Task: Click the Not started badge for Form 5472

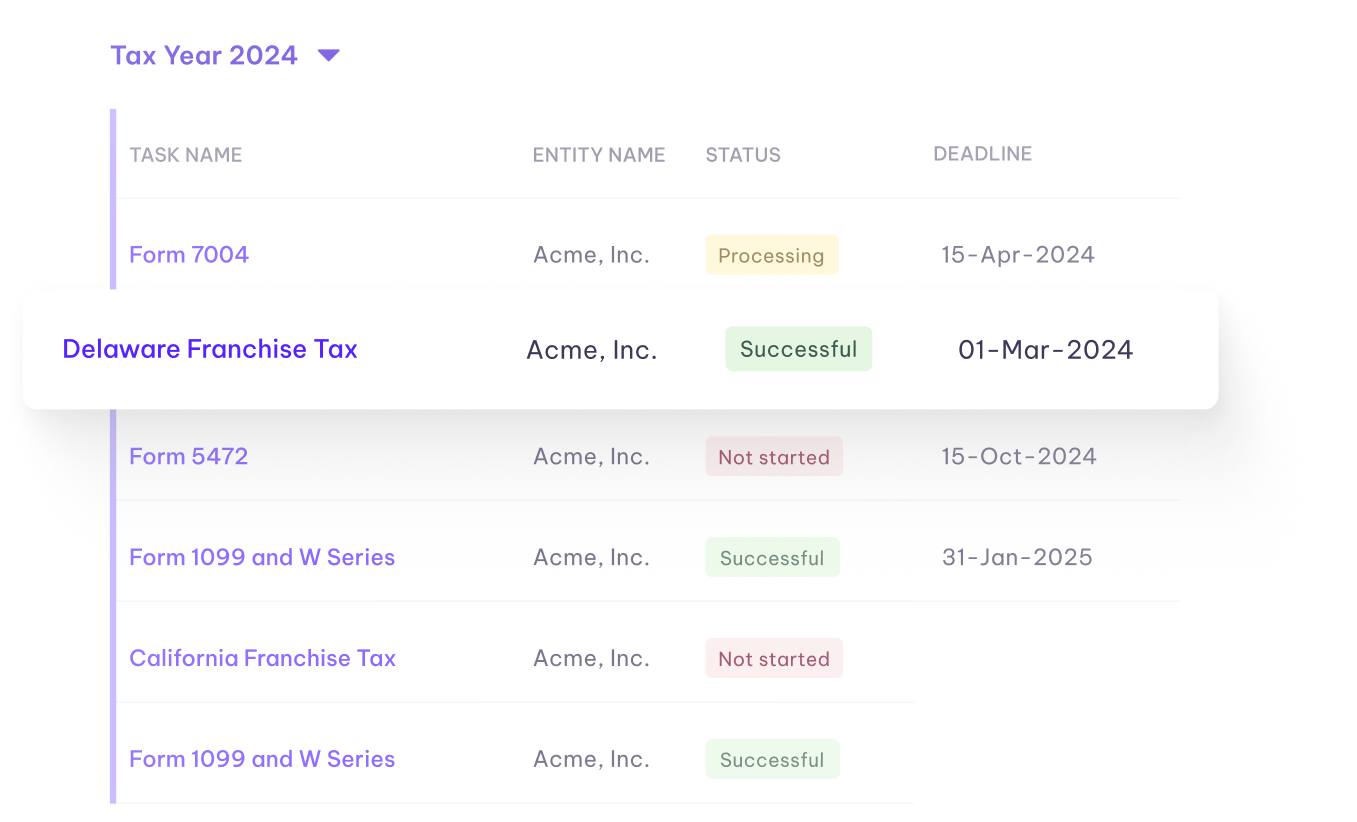Action: pyautogui.click(x=773, y=456)
